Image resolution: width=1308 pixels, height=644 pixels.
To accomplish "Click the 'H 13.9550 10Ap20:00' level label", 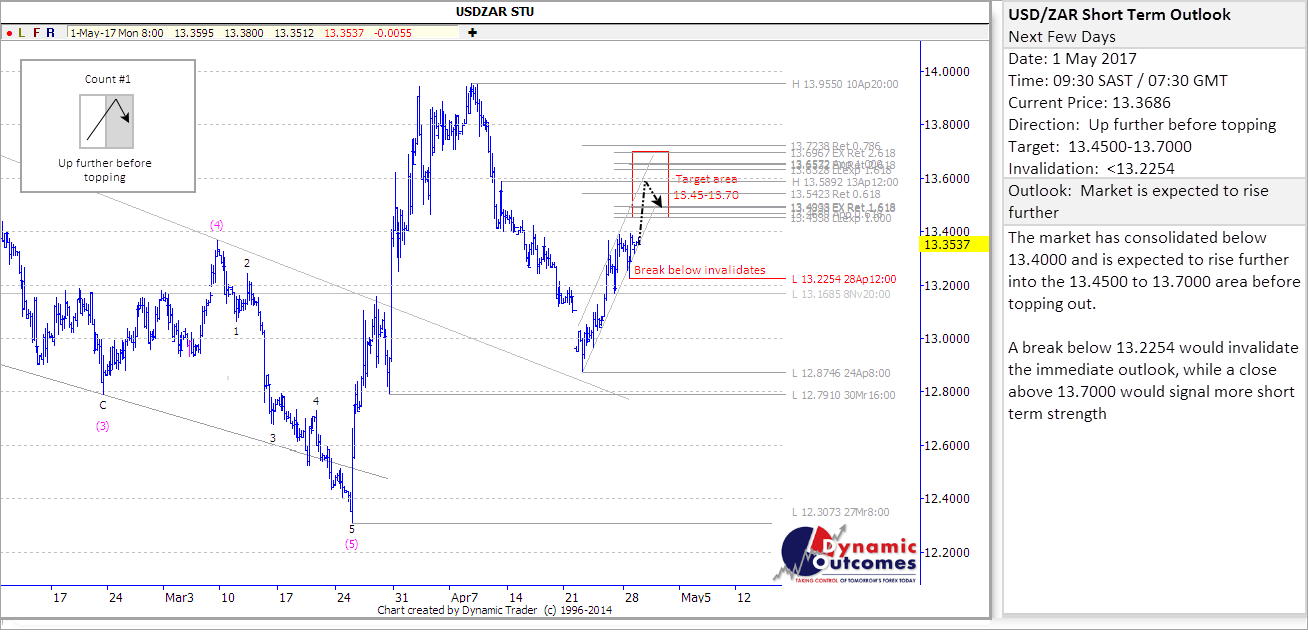I will [x=845, y=84].
